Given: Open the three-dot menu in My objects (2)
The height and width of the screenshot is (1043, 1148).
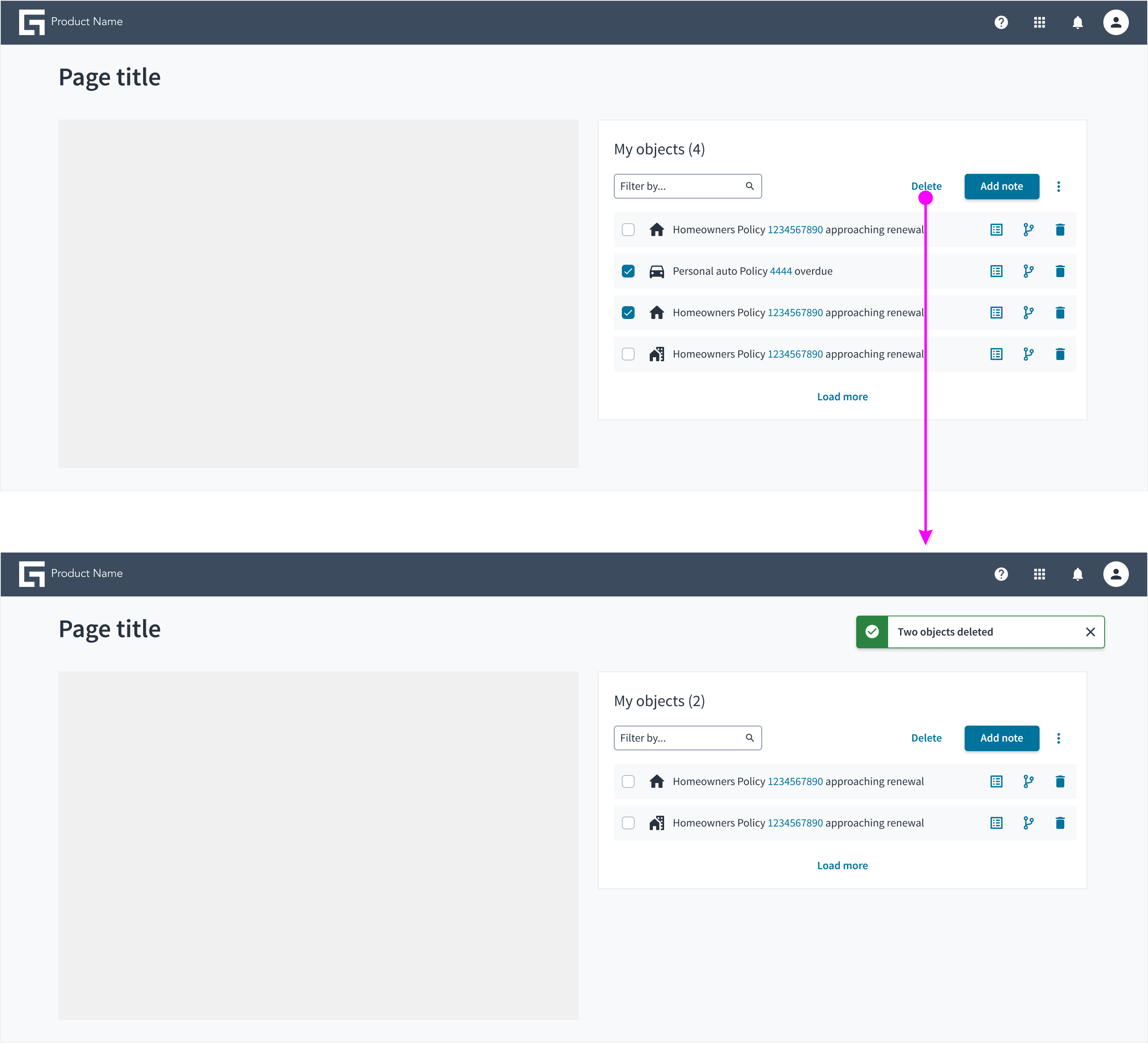Looking at the screenshot, I should tap(1059, 738).
